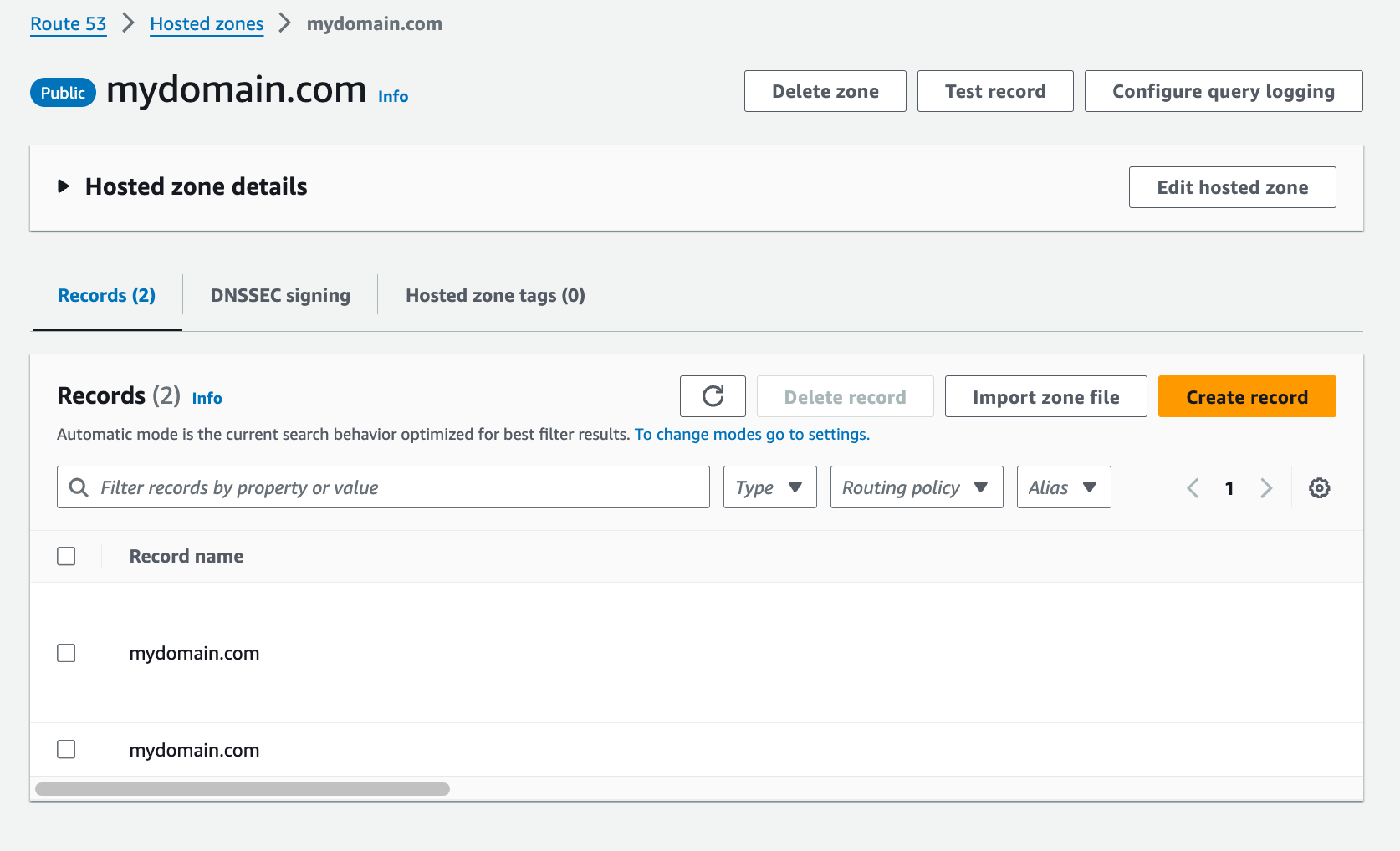Screen dimensions: 1400x851
Task: Open Hosted zones breadcrumb link
Action: coord(207,24)
